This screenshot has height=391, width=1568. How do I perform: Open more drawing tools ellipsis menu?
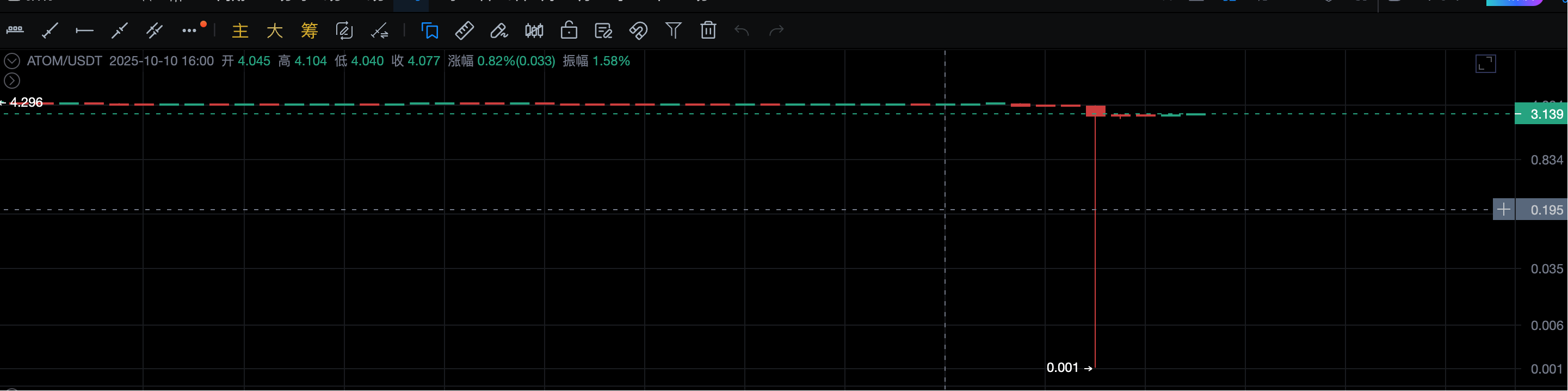coord(189,30)
